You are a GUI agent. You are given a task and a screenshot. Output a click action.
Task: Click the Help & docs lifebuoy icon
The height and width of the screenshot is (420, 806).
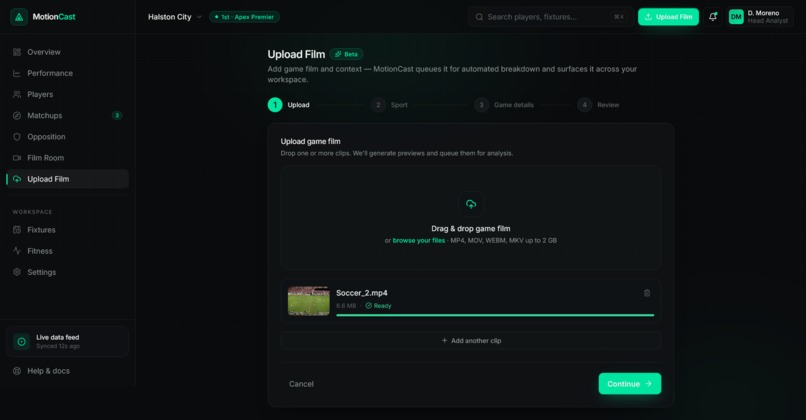17,371
